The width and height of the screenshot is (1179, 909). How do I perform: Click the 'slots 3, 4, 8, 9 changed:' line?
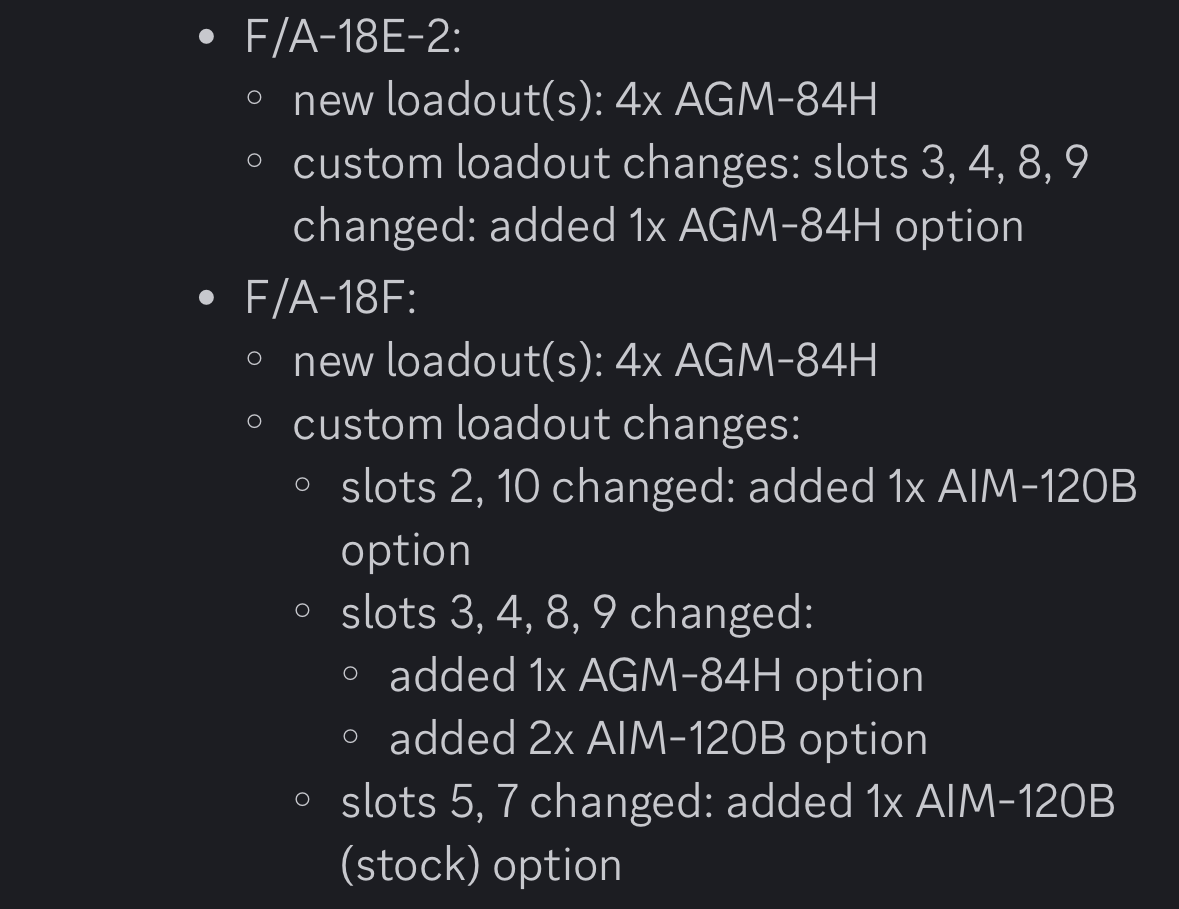pos(577,612)
